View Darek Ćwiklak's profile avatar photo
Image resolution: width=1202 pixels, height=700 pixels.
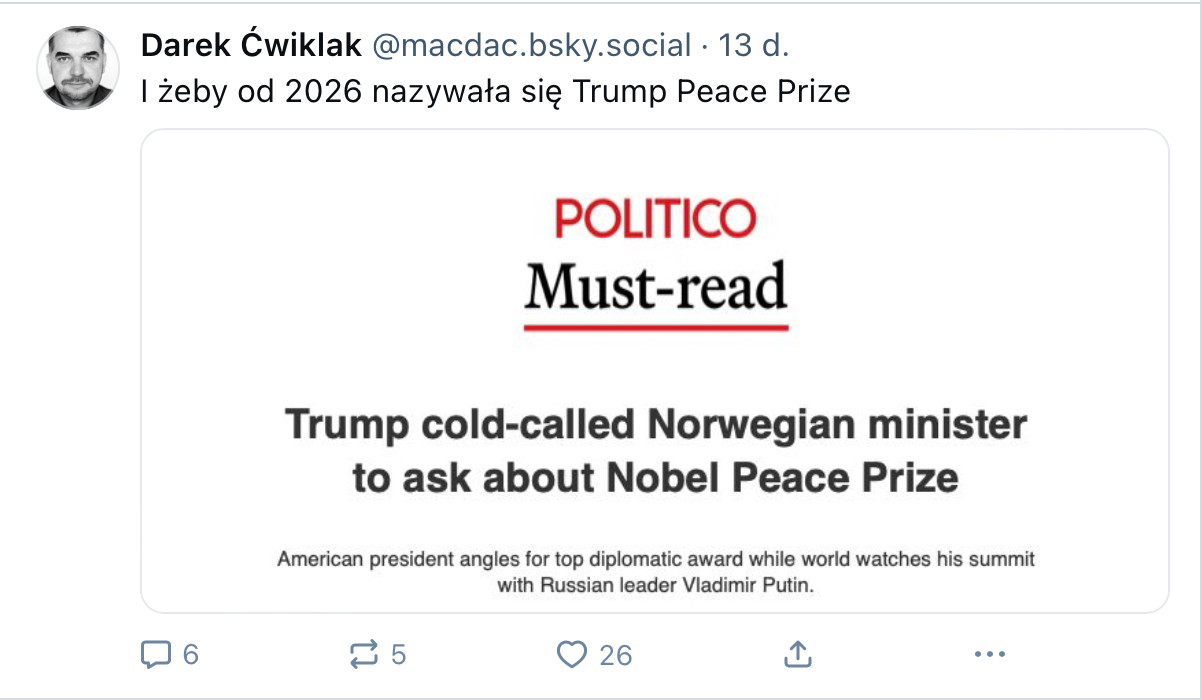(78, 68)
